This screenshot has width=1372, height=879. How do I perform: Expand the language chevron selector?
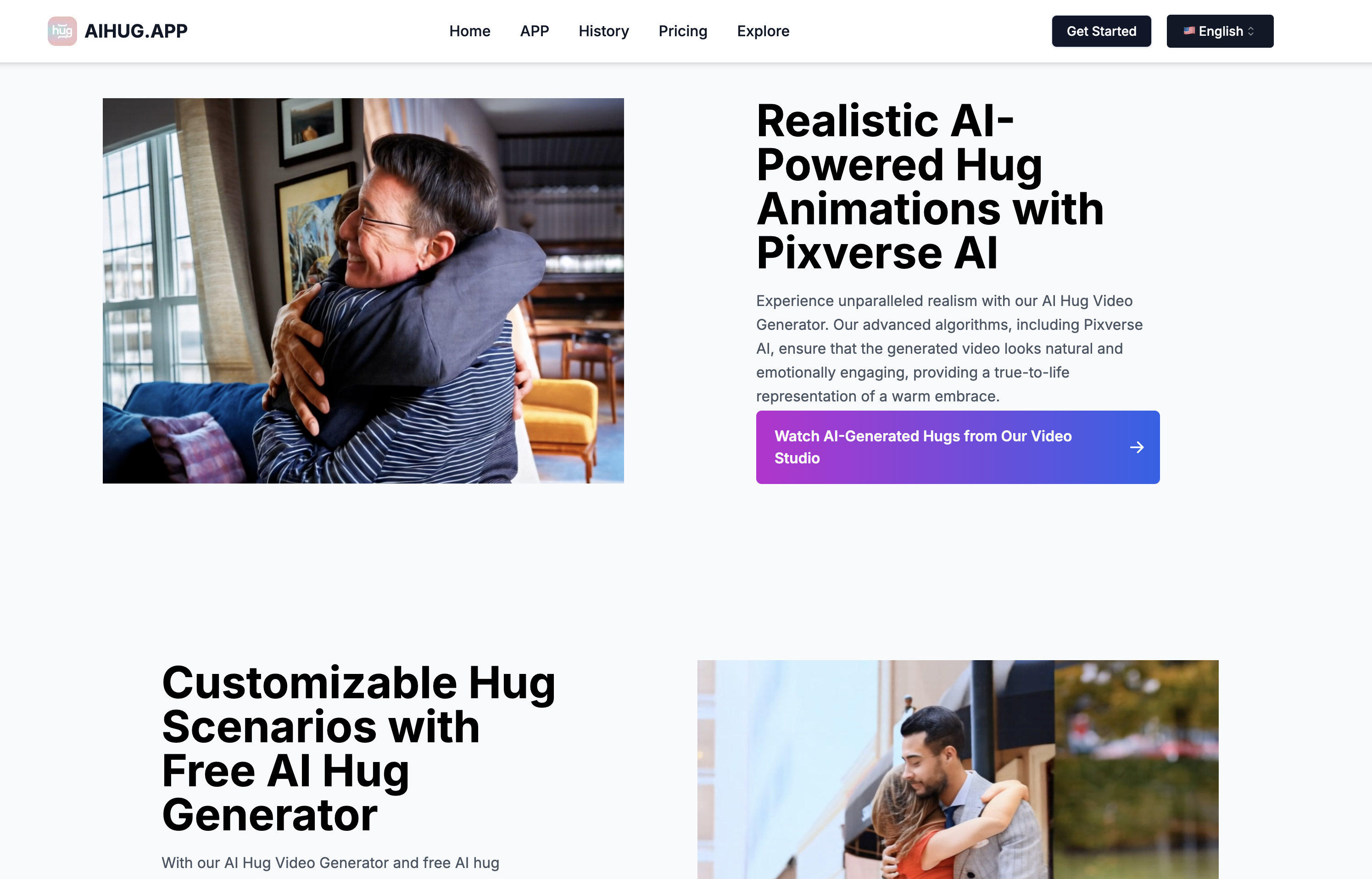click(1251, 31)
